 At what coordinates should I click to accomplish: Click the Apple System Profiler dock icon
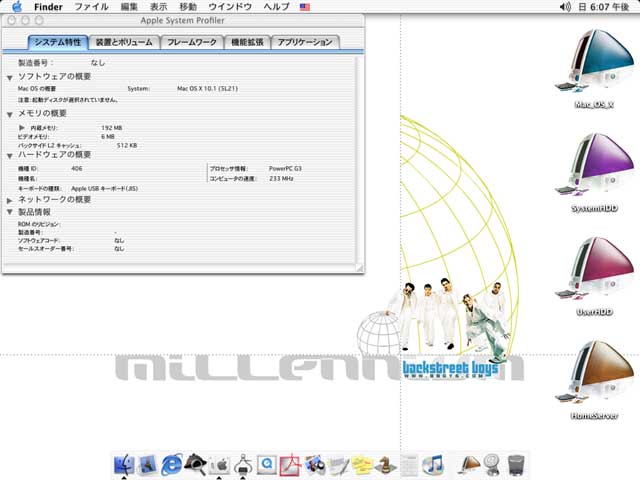(x=243, y=464)
